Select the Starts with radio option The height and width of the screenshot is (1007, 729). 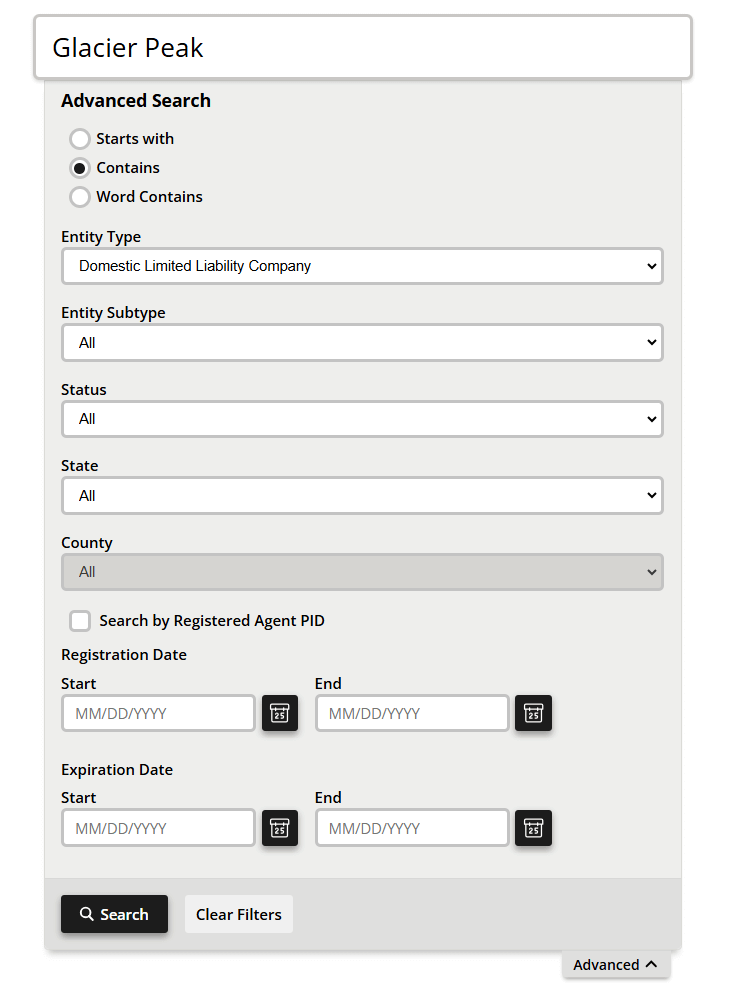pos(80,139)
